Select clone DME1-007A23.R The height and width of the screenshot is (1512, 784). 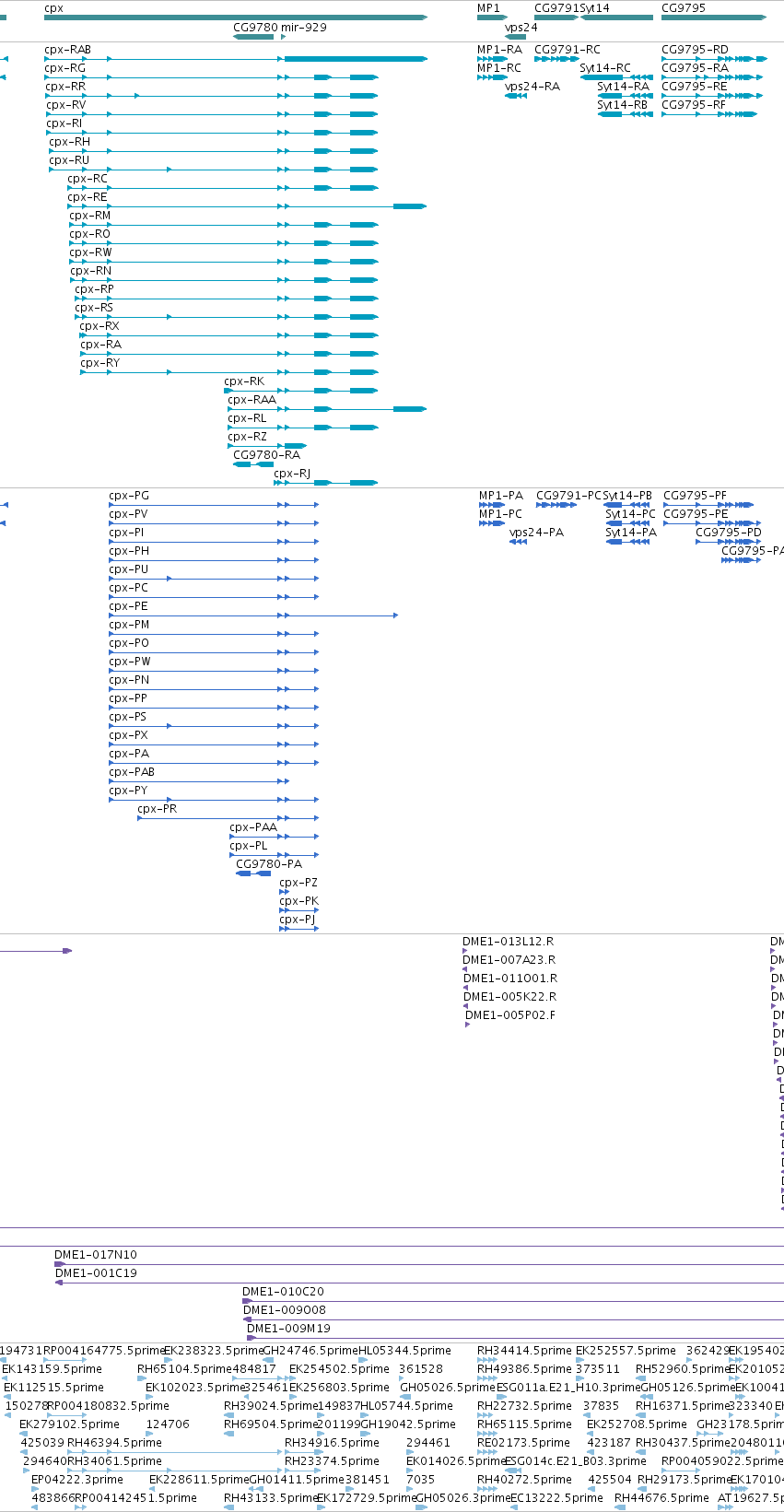[509, 960]
